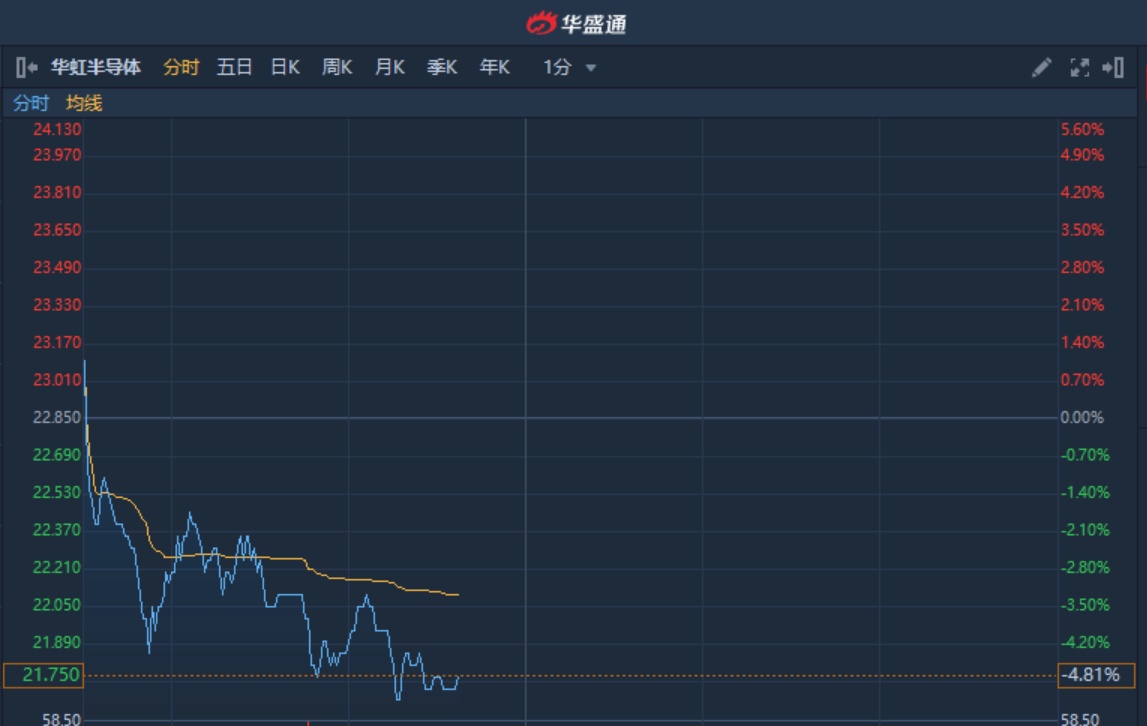Viewport: 1147px width, 726px height.
Task: Open the 年K chart tab
Action: [x=494, y=68]
